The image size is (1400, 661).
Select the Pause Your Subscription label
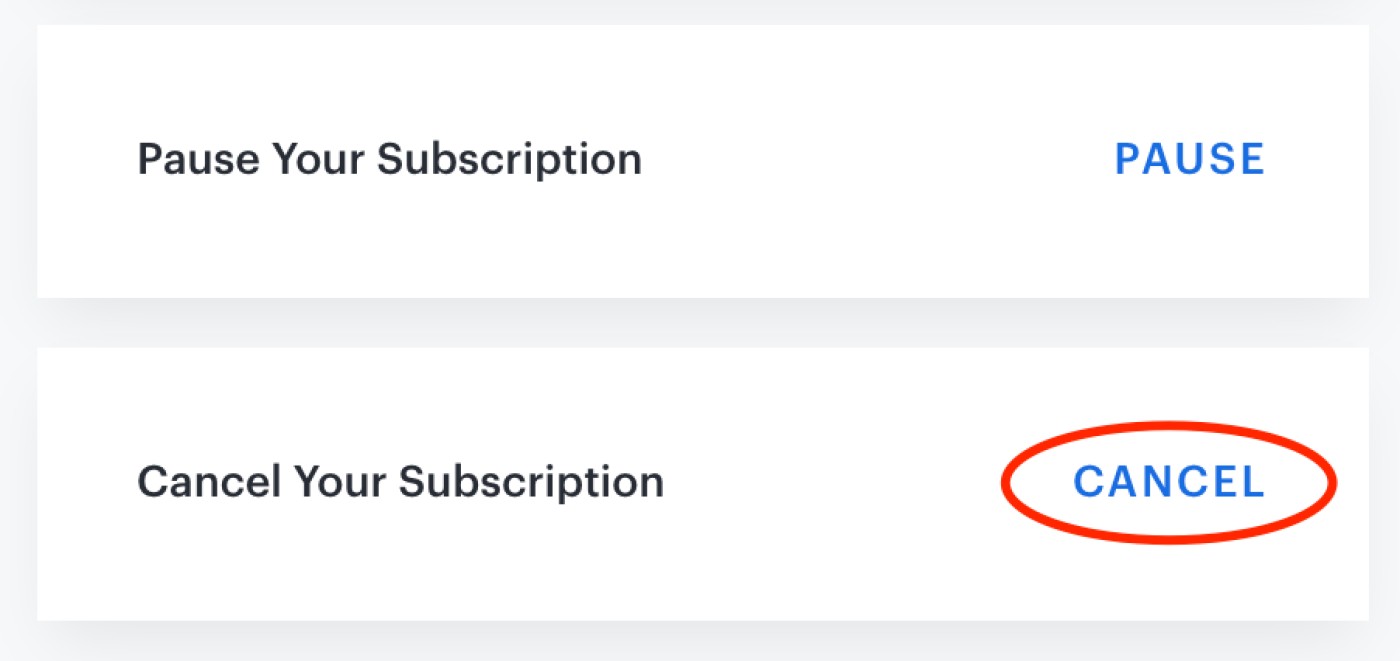point(389,160)
